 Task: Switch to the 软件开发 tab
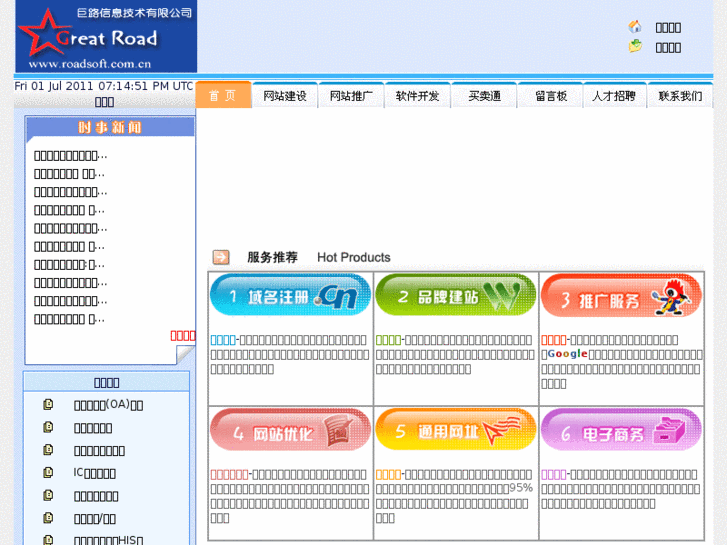(417, 96)
